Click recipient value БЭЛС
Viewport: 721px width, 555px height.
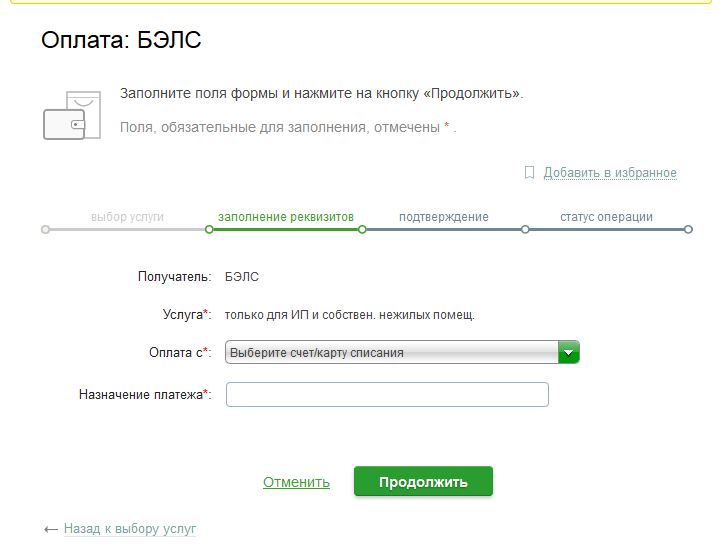[242, 277]
